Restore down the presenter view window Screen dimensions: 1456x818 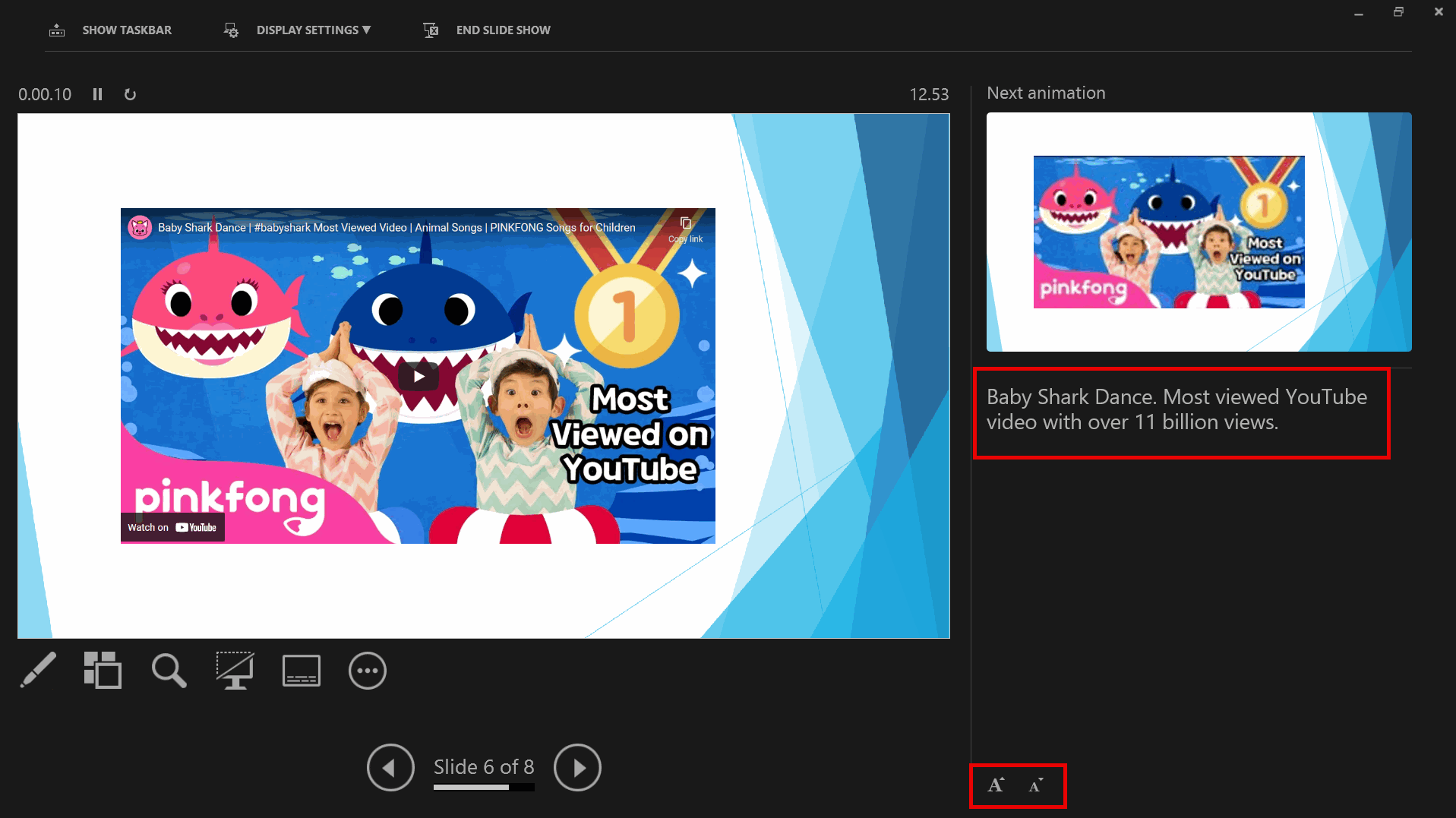(1398, 12)
